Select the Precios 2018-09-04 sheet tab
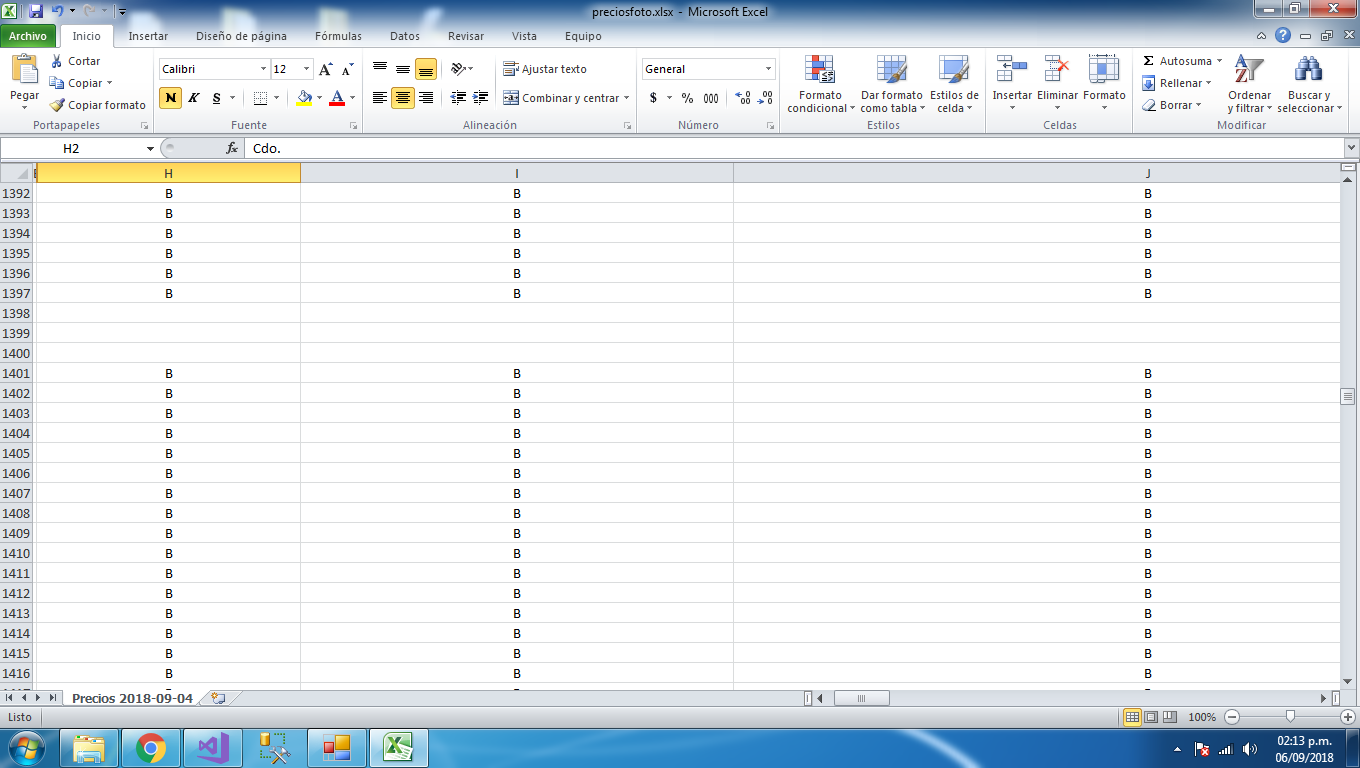 [132, 698]
